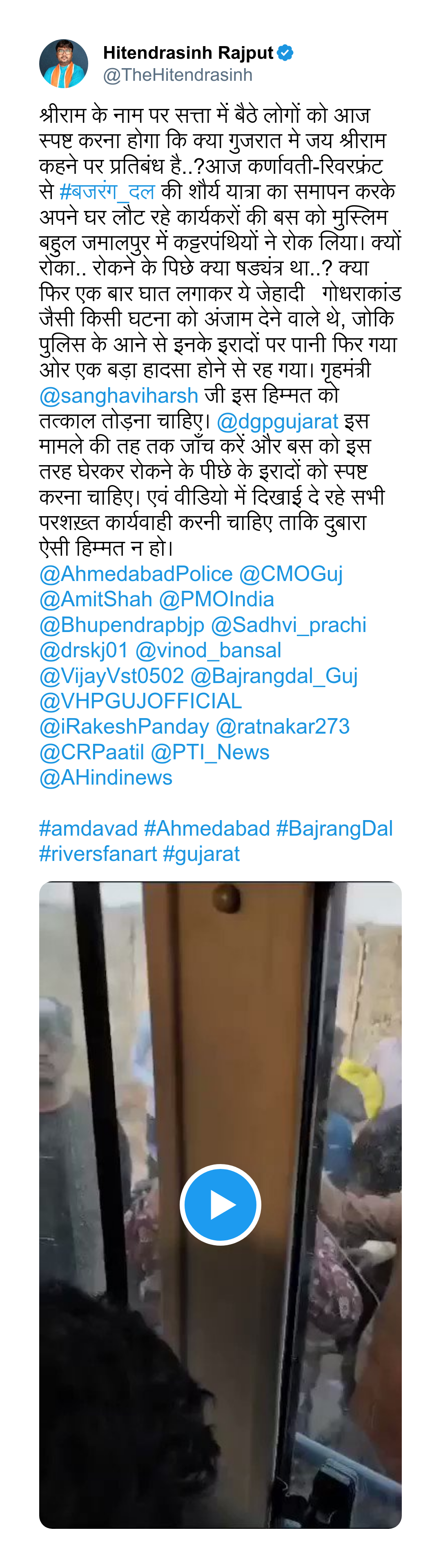Image resolution: width=441 pixels, height=1568 pixels.
Task: Open the @AHindinews mention
Action: (106, 778)
